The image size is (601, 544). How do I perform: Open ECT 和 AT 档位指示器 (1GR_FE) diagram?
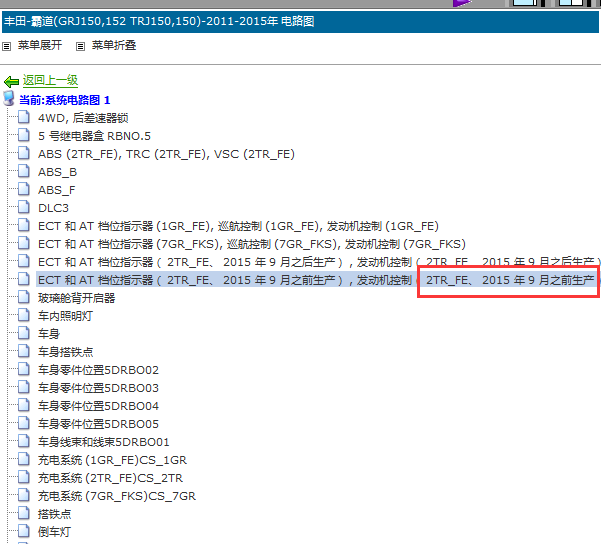tap(238, 226)
